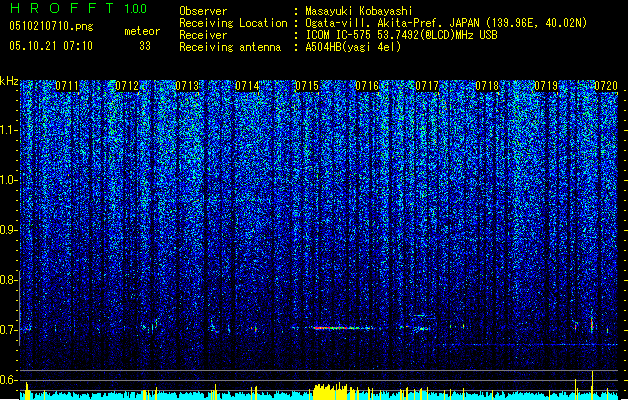Click the 0712 time marker
This screenshot has width=629, height=400.
127,86
